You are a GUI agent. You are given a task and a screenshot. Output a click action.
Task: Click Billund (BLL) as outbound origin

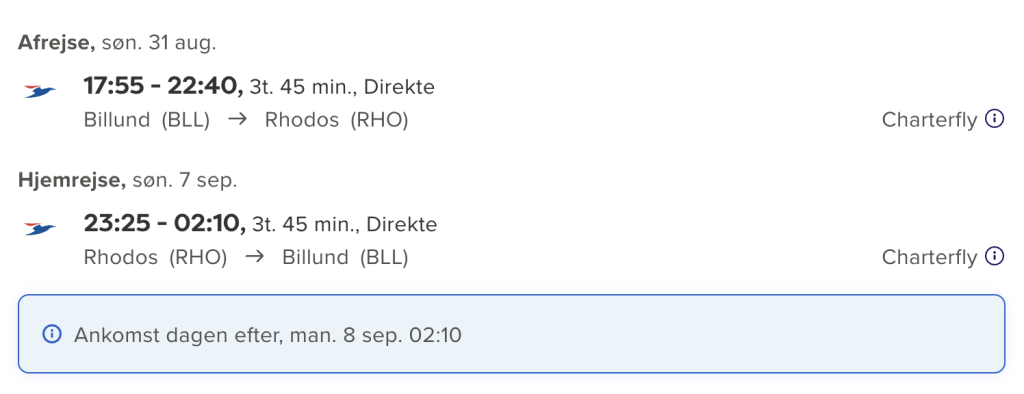point(147,120)
